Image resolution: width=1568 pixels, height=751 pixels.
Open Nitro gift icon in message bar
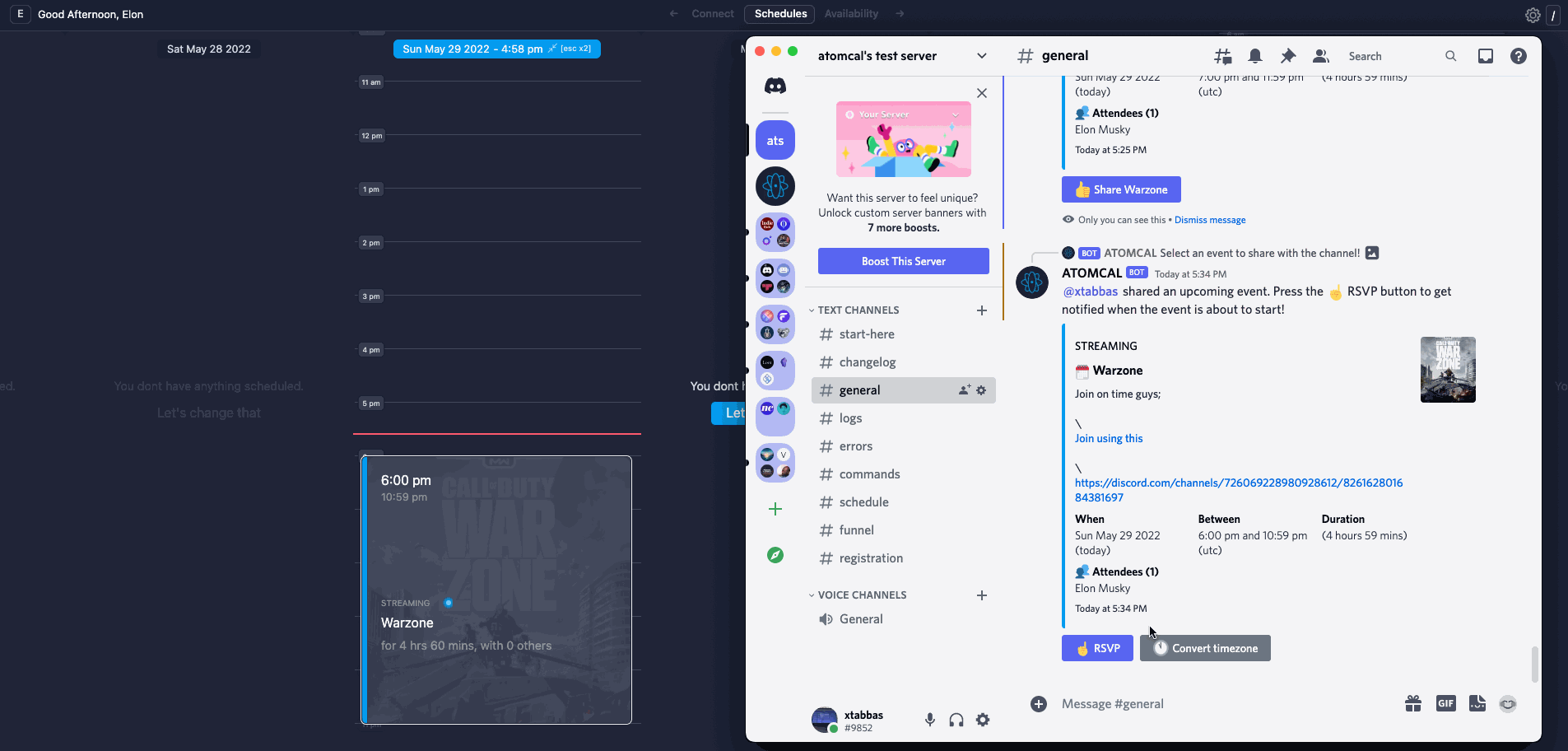[1413, 703]
